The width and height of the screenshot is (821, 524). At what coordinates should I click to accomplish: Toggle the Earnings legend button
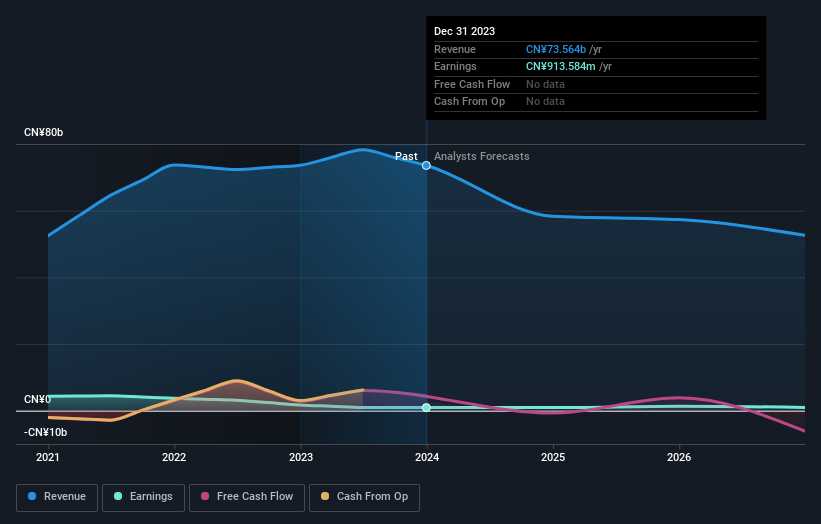coord(143,497)
